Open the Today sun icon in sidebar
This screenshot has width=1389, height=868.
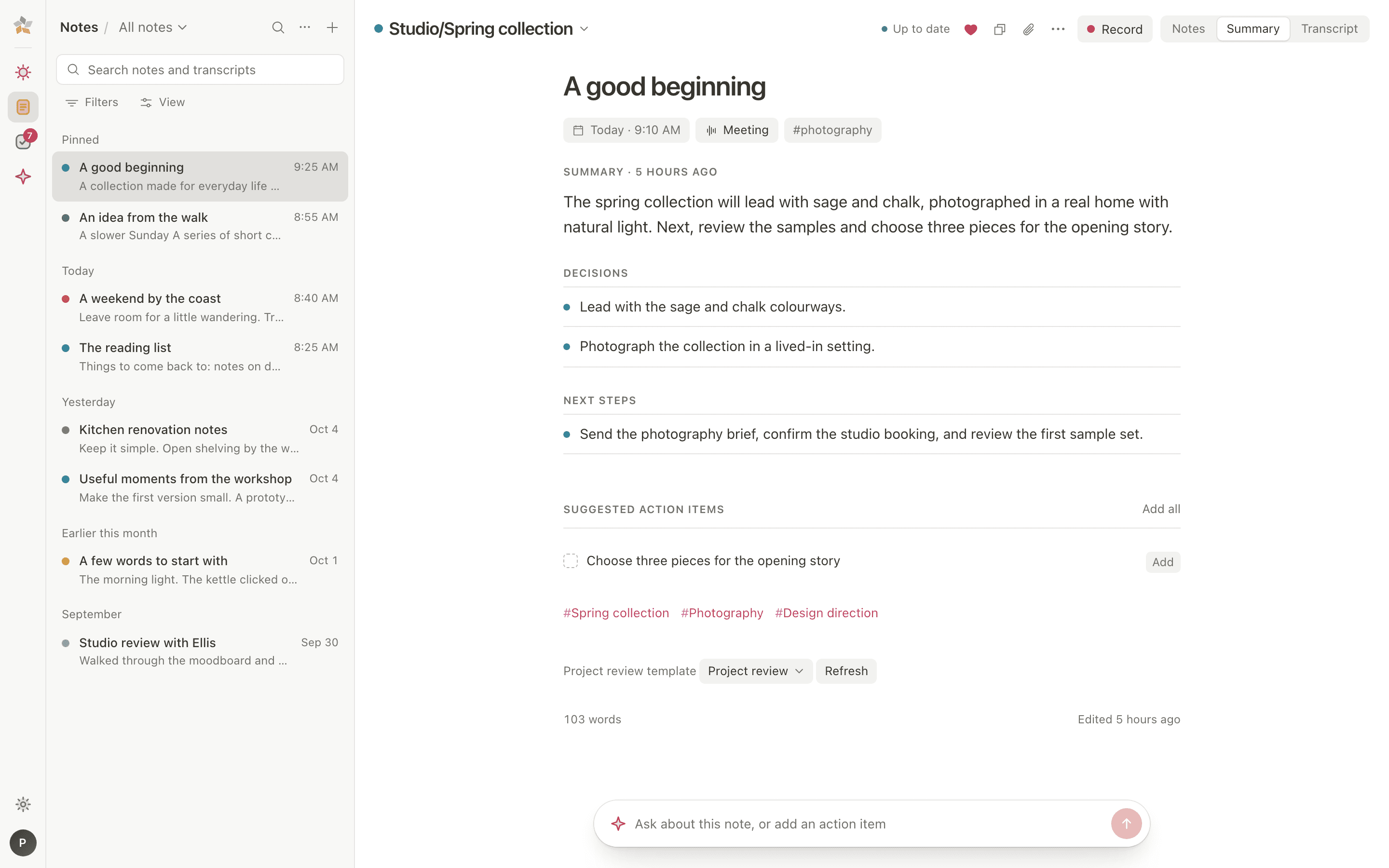(x=23, y=72)
